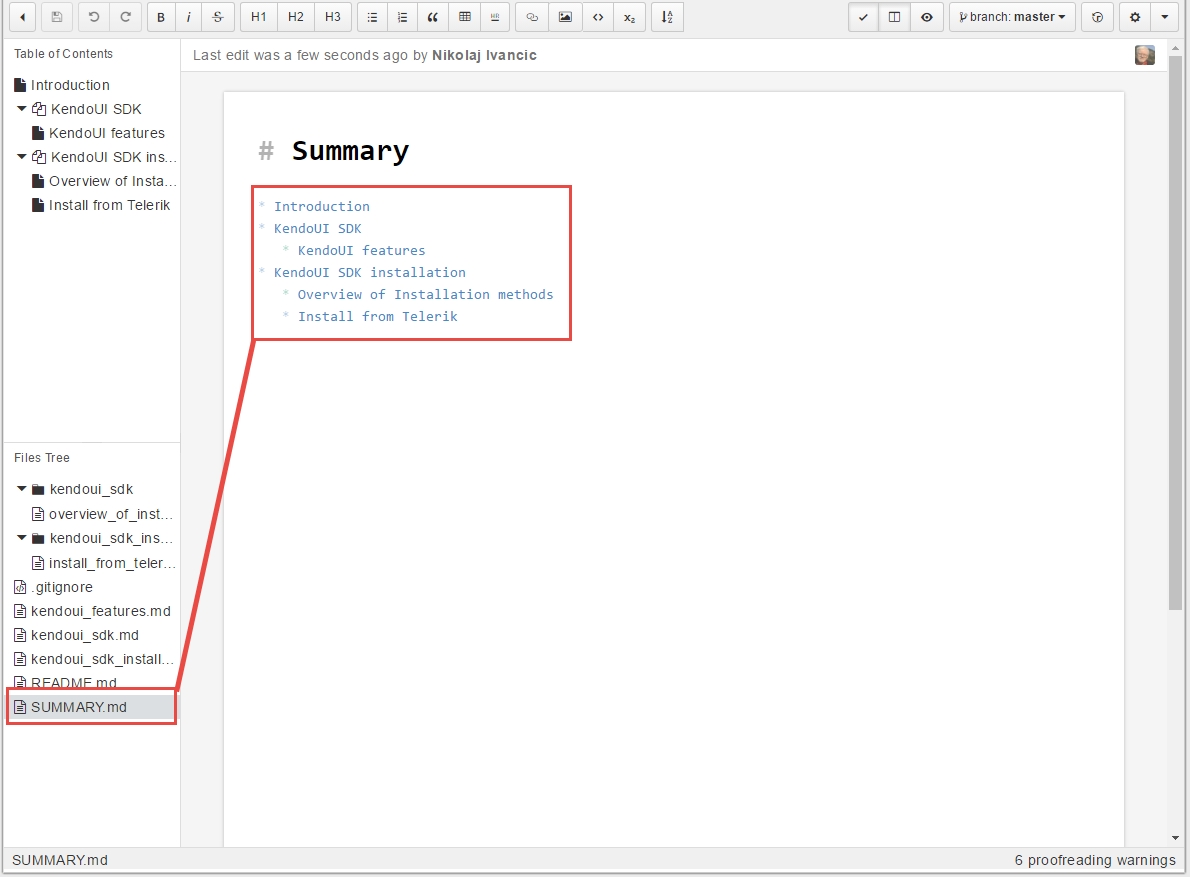Open the dropdown arrow beside settings gear
This screenshot has width=1190, height=877.
[x=1165, y=17]
